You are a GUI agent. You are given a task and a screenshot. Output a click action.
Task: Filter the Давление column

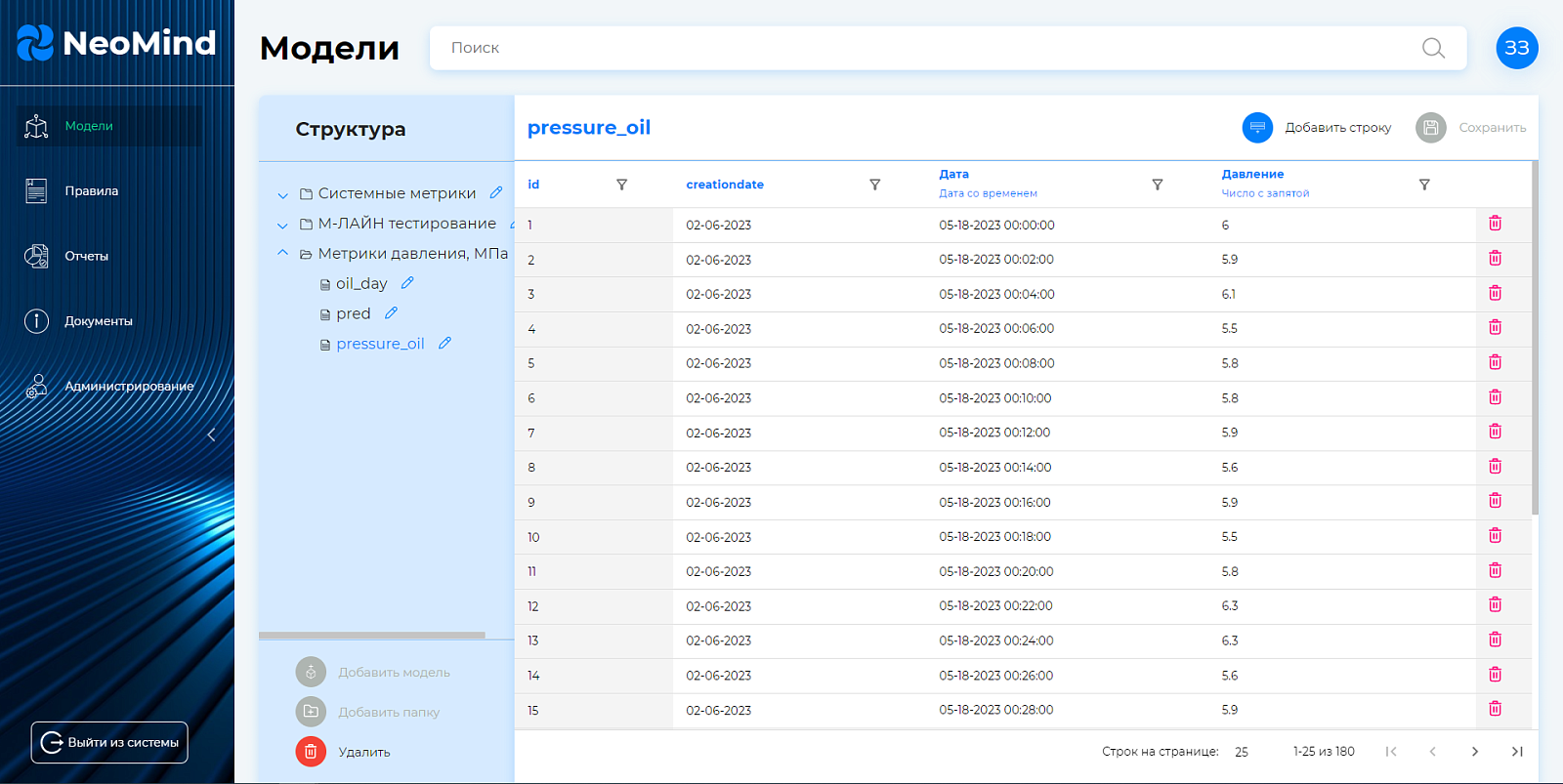pyautogui.click(x=1424, y=185)
